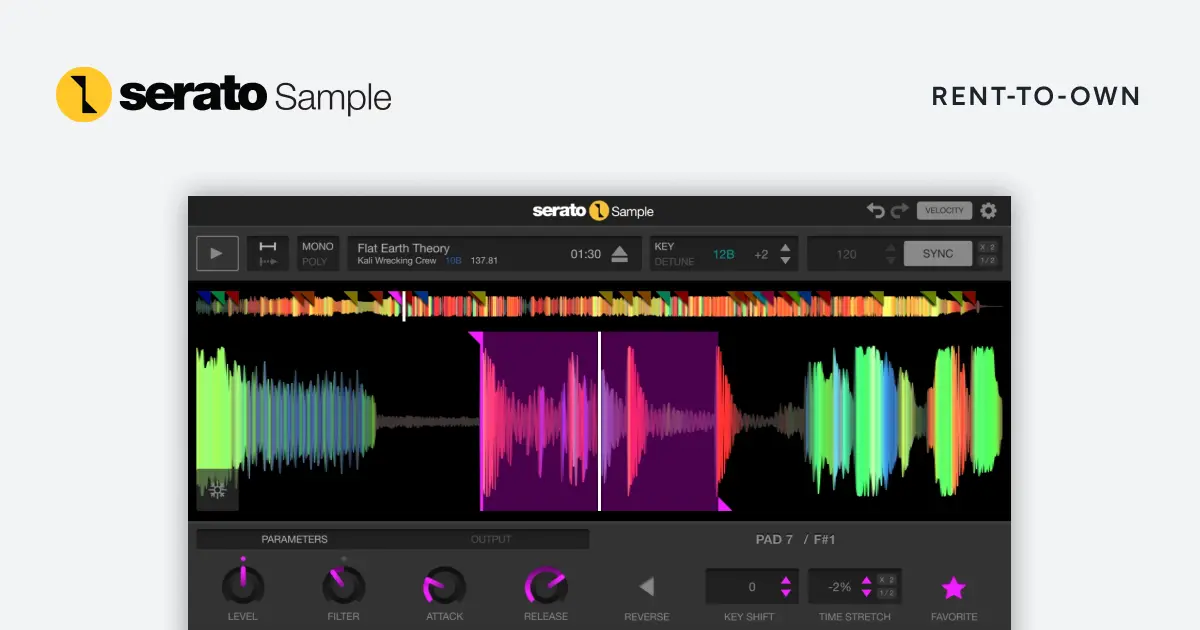The height and width of the screenshot is (630, 1200).
Task: Toggle the playback trigger mode icon
Action: (x=268, y=254)
